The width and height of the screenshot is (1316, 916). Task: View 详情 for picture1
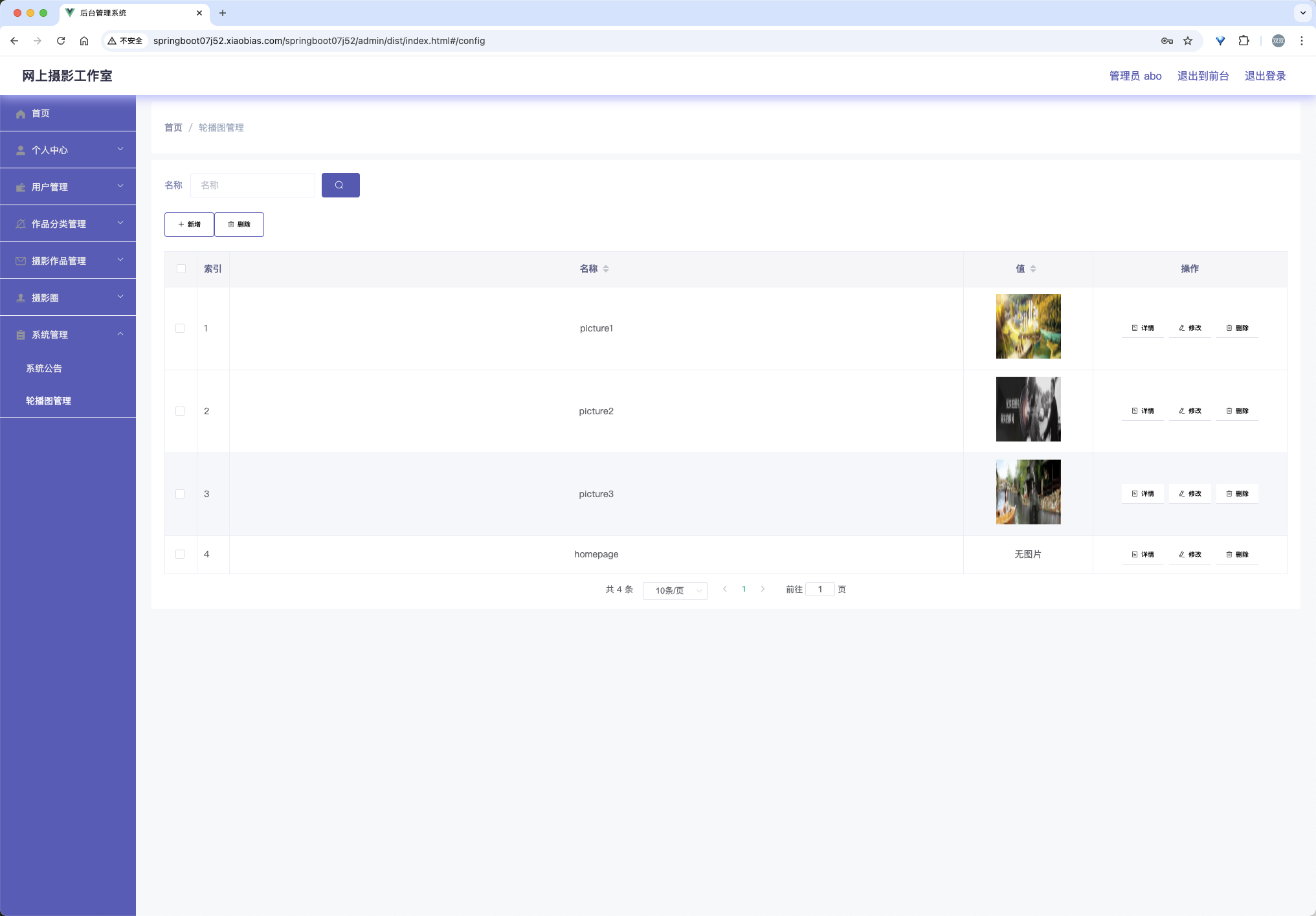1143,328
